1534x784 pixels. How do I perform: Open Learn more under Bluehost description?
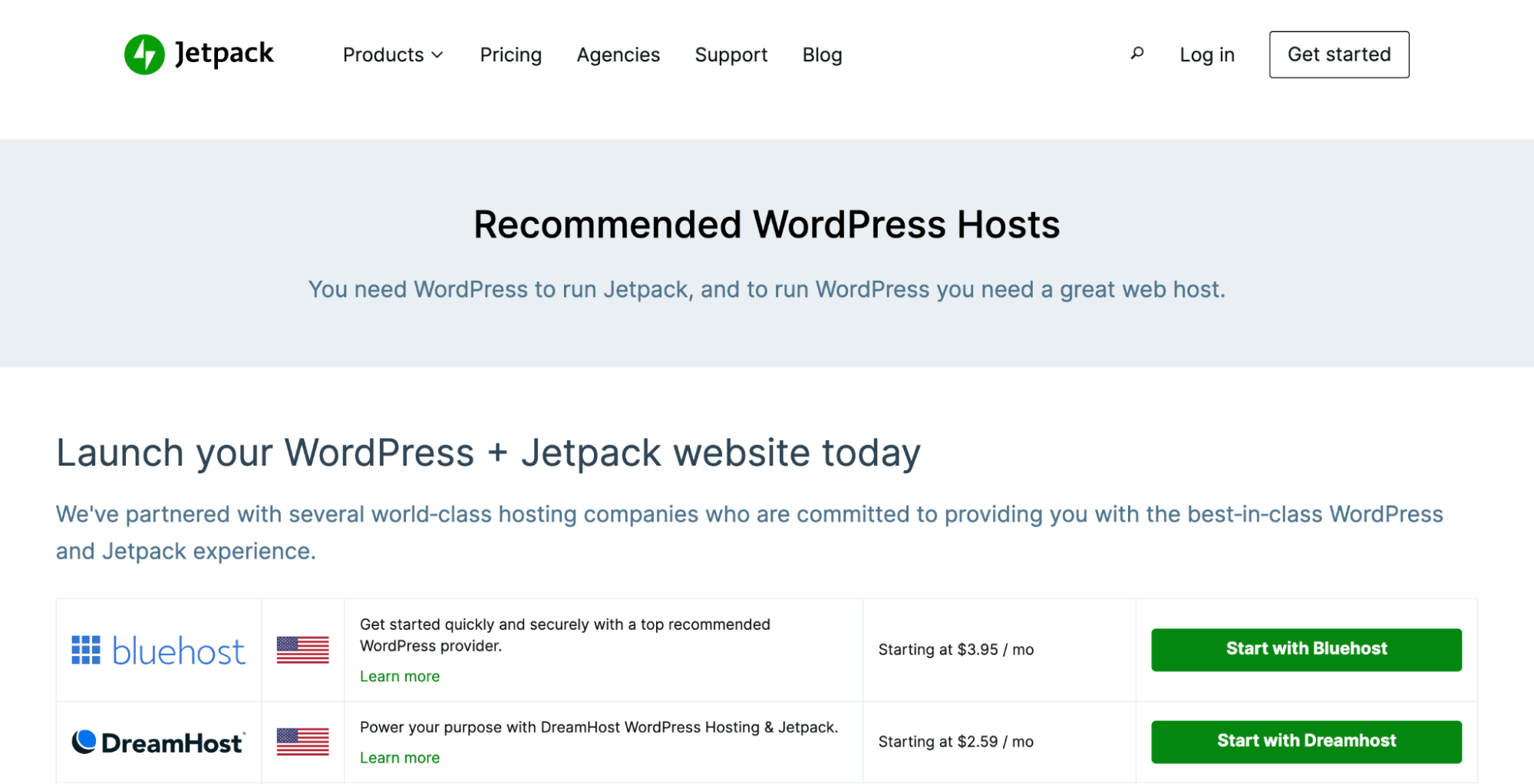click(x=399, y=676)
